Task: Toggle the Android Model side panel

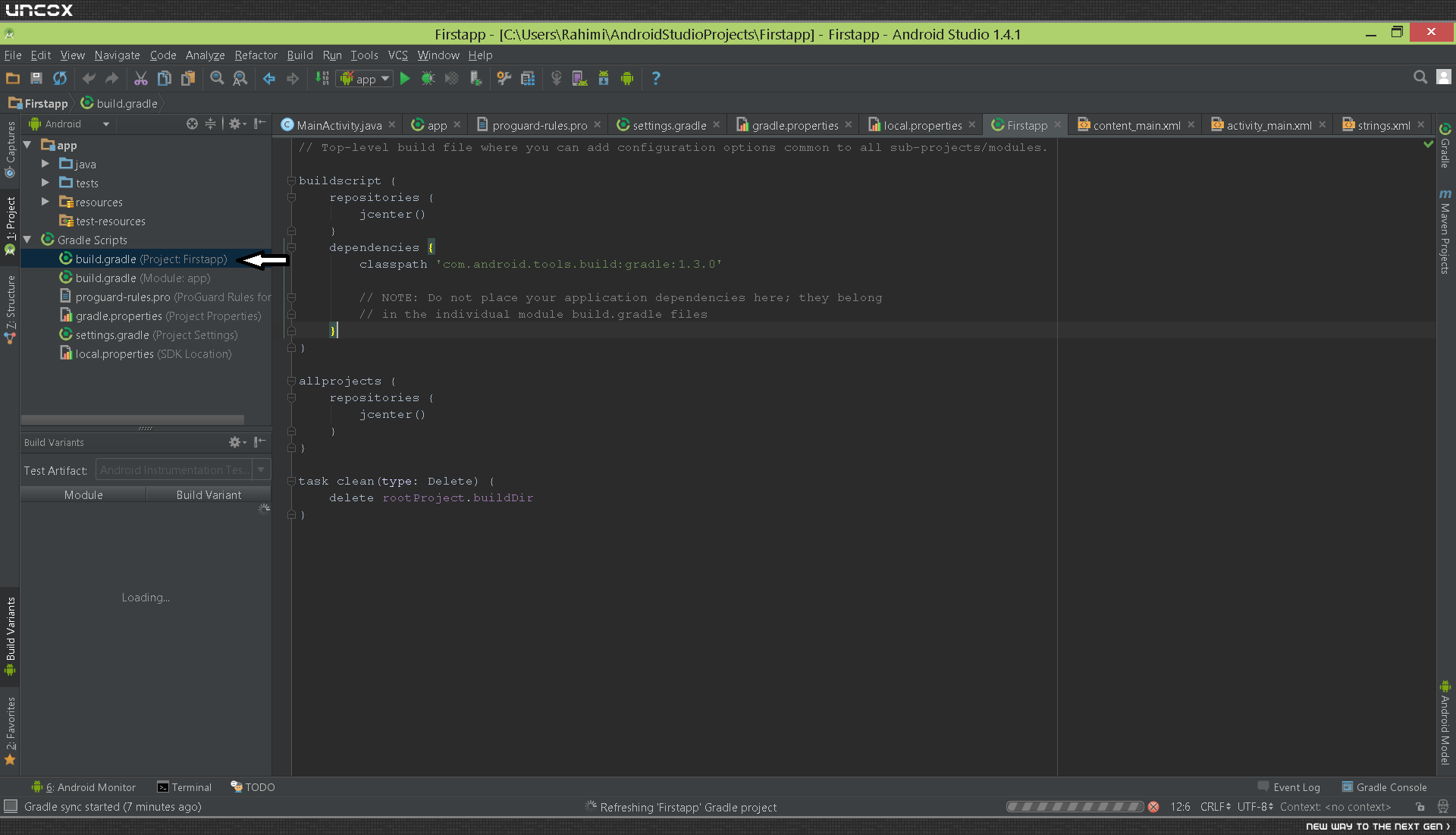Action: point(1445,723)
